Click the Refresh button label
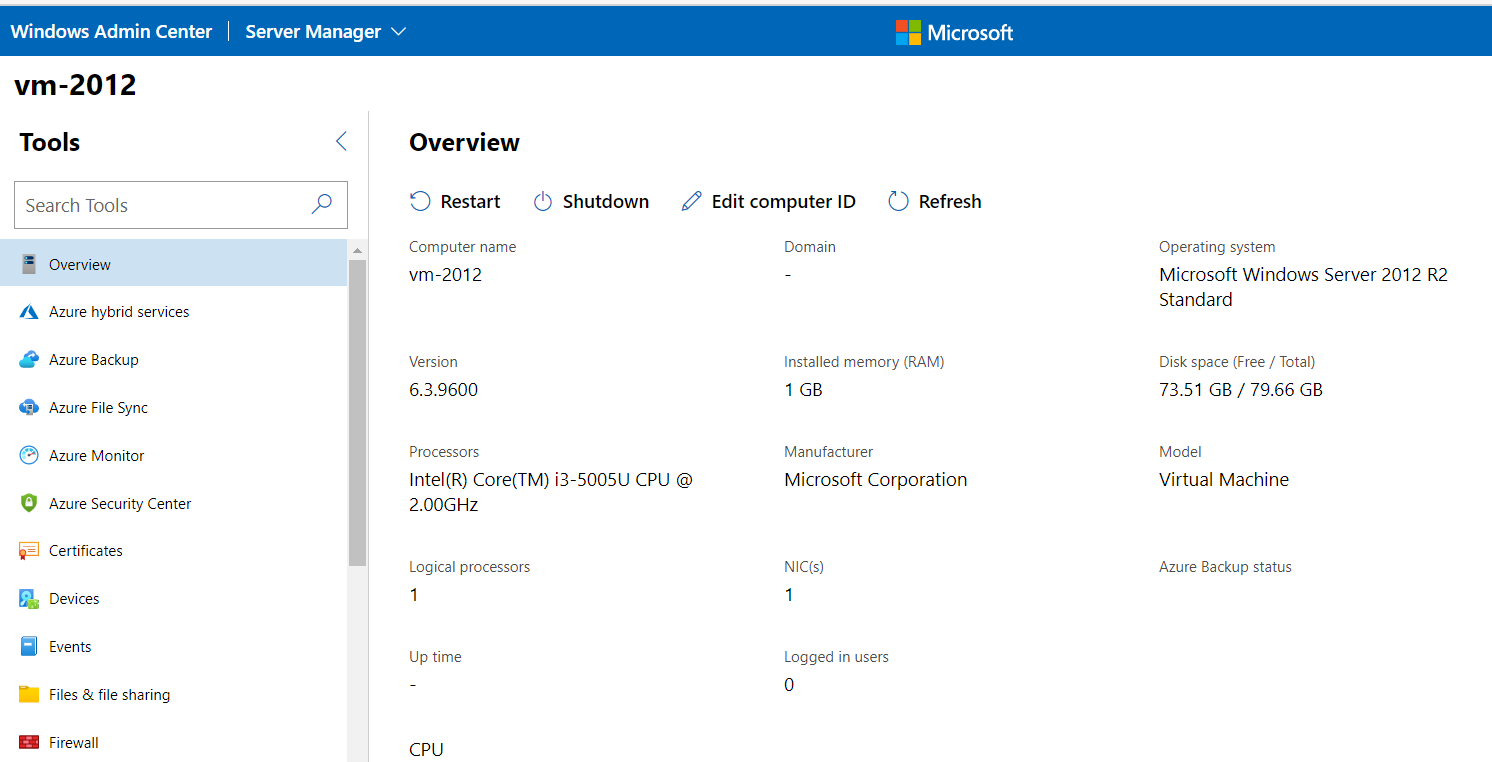Viewport: 1492px width, 762px height. (950, 202)
